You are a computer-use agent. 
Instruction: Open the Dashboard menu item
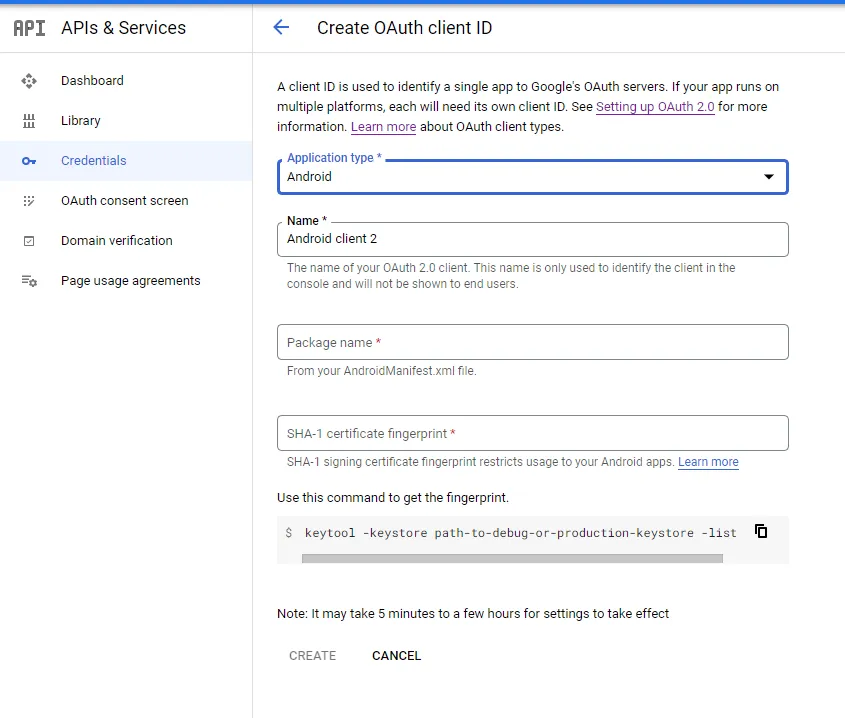[92, 81]
